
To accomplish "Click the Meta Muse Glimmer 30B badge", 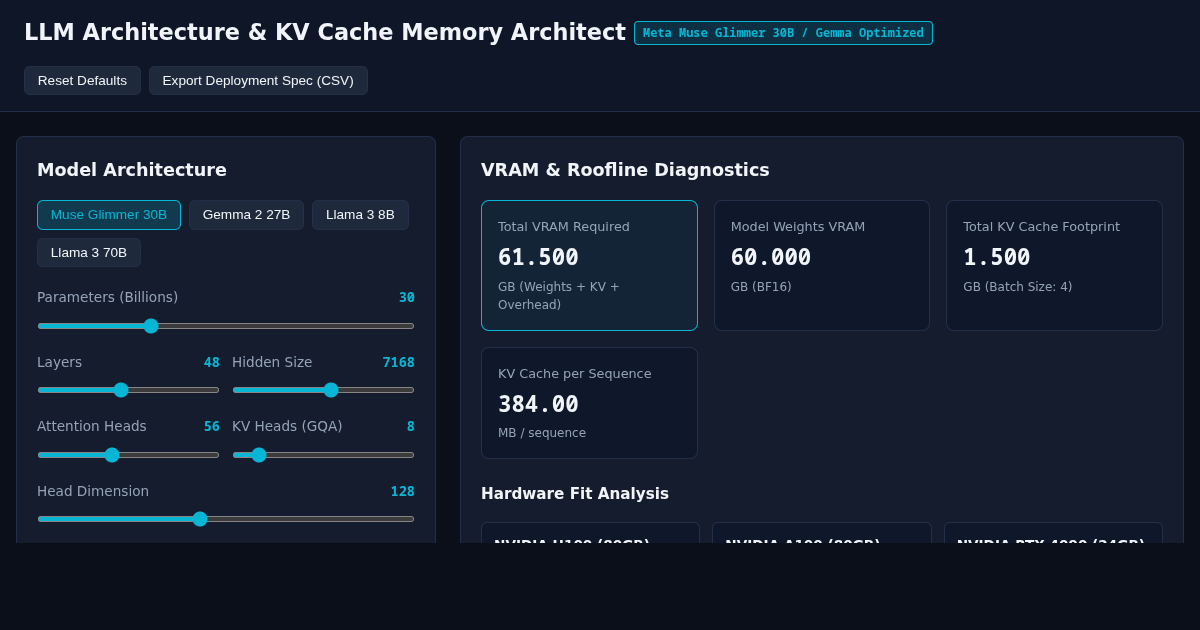I will click(783, 33).
